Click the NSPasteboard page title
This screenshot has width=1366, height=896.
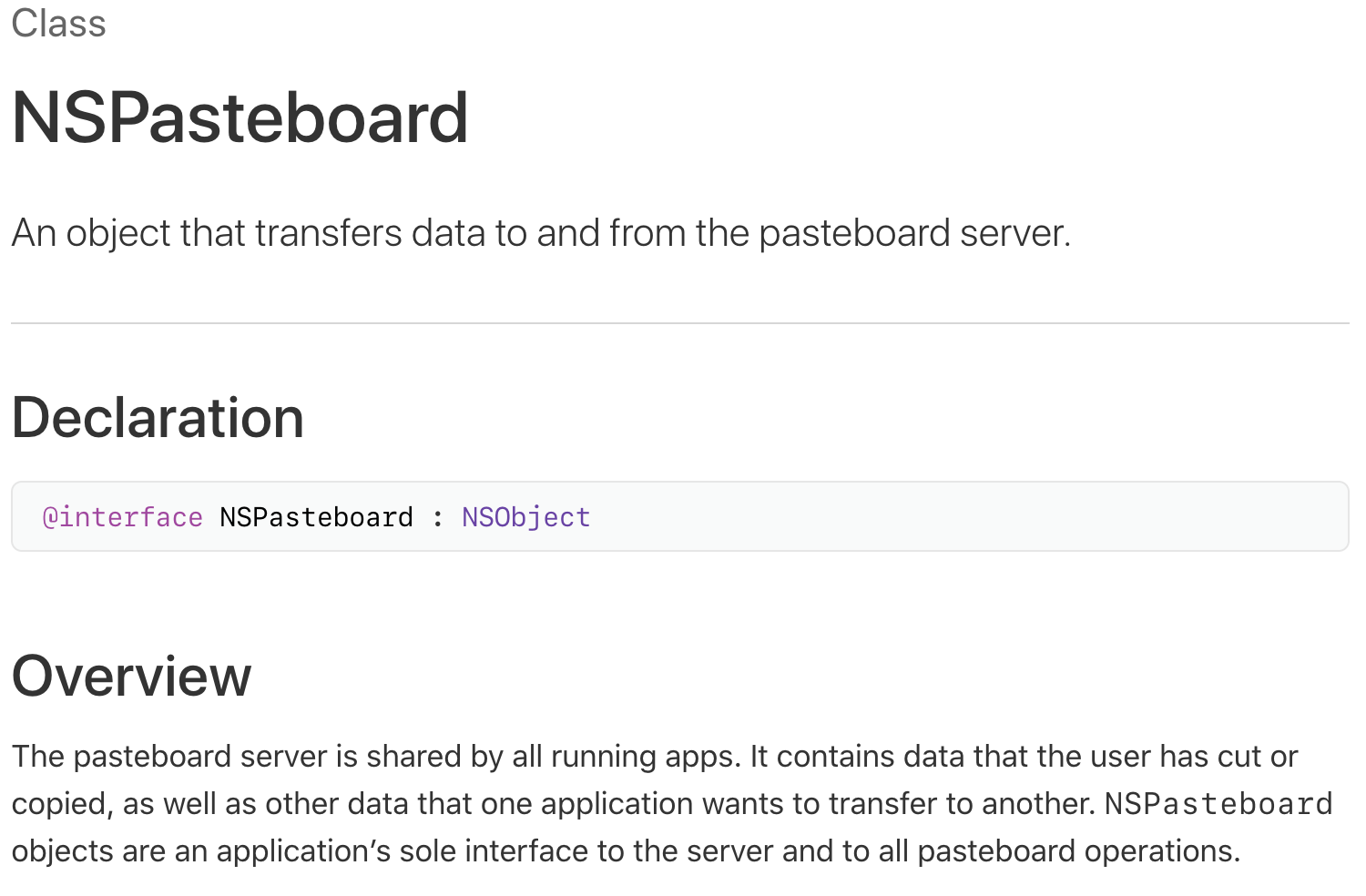coord(240,117)
